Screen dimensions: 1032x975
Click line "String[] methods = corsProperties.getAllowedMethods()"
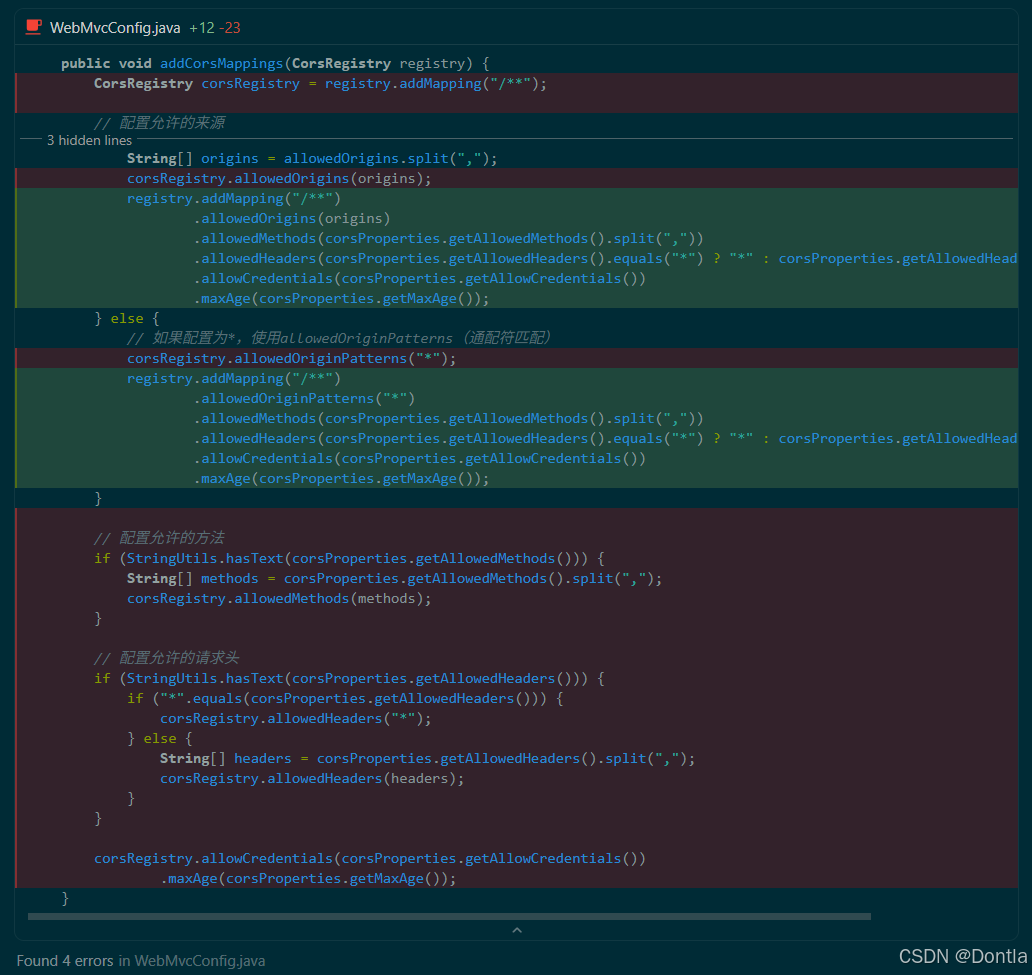[394, 579]
